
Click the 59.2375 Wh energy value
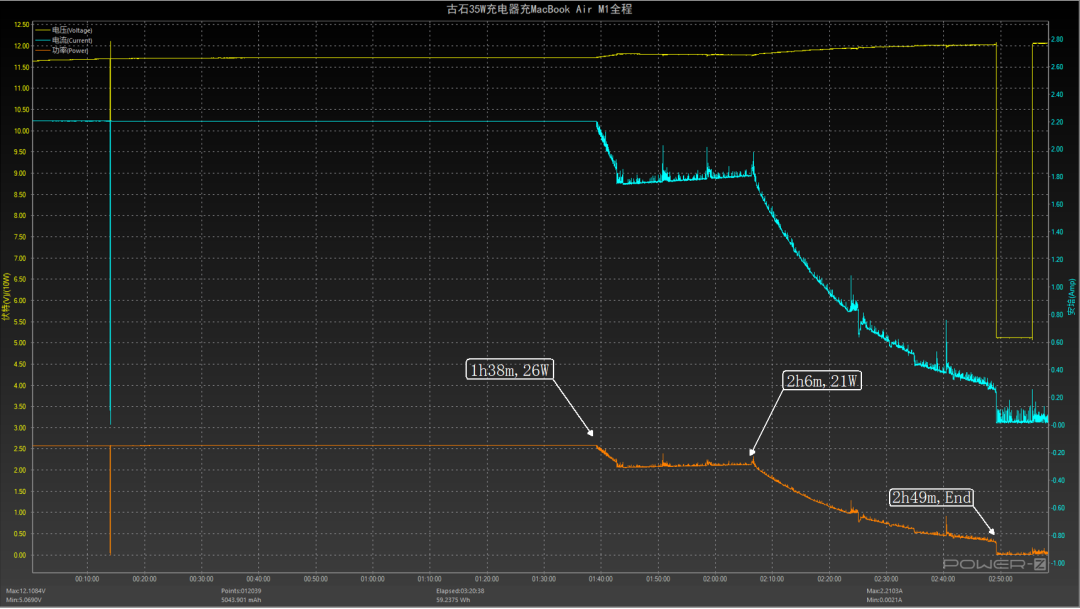pyautogui.click(x=453, y=600)
